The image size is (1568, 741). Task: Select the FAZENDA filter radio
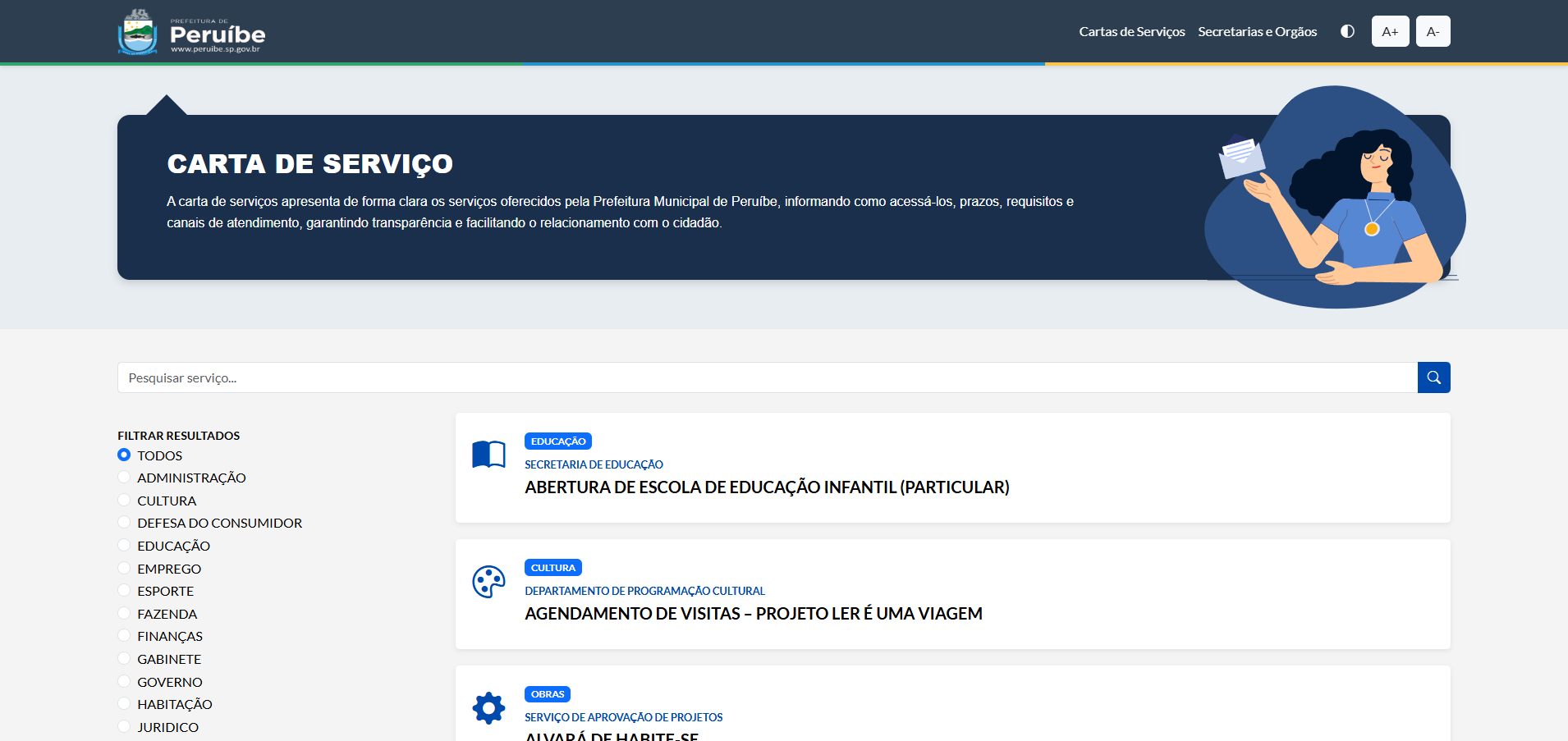[x=124, y=613]
